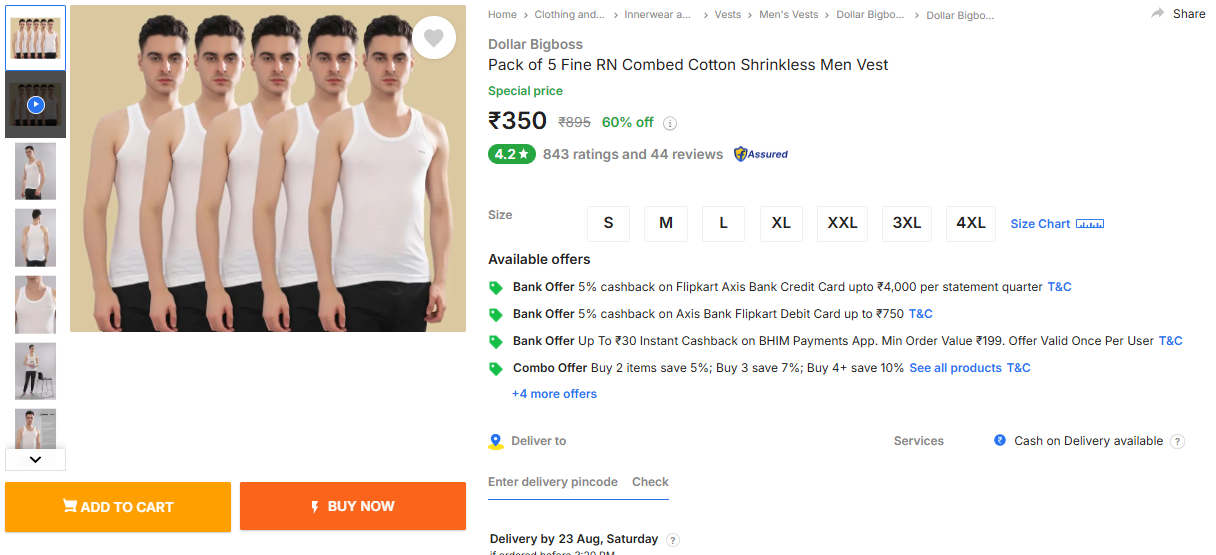Click the Share arrow icon
Screen dimensions: 1216x555
click(1158, 14)
